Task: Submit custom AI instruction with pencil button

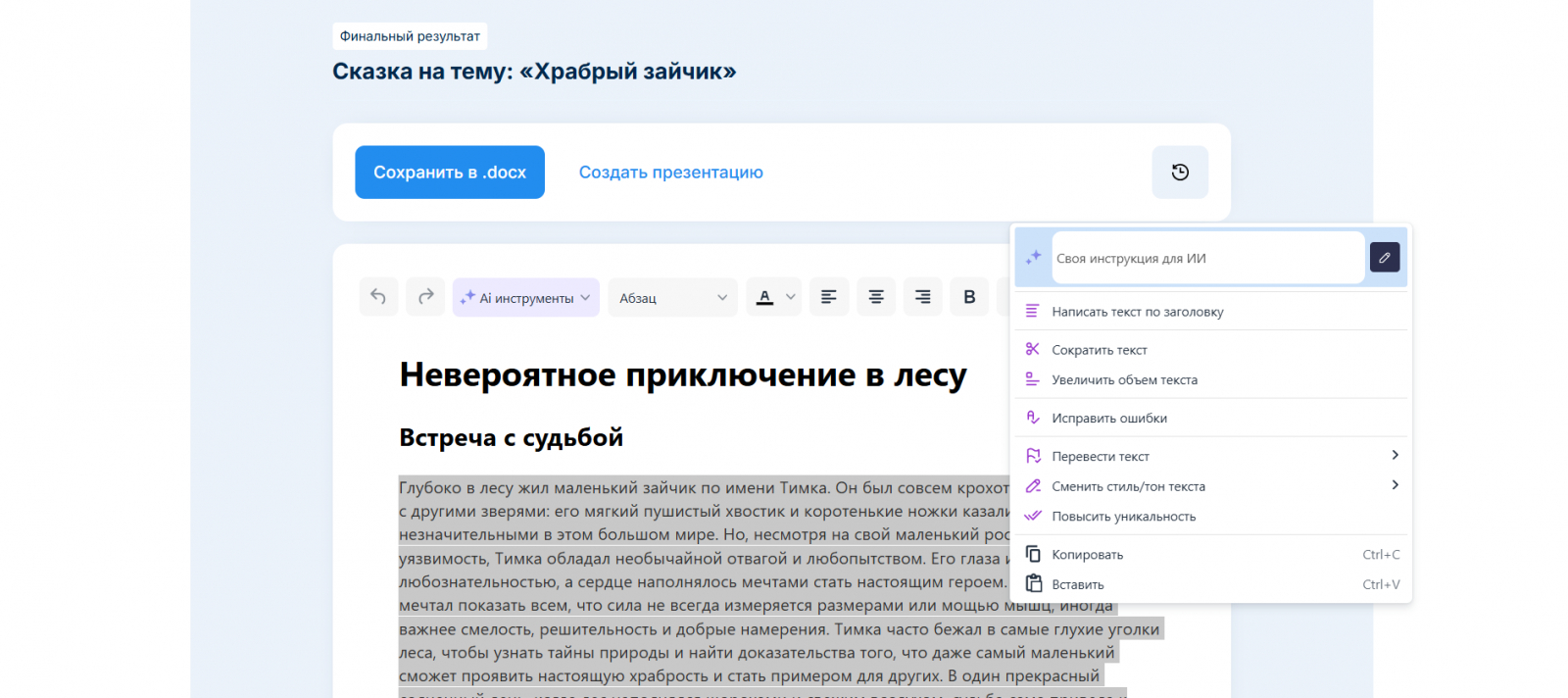Action: [1384, 258]
